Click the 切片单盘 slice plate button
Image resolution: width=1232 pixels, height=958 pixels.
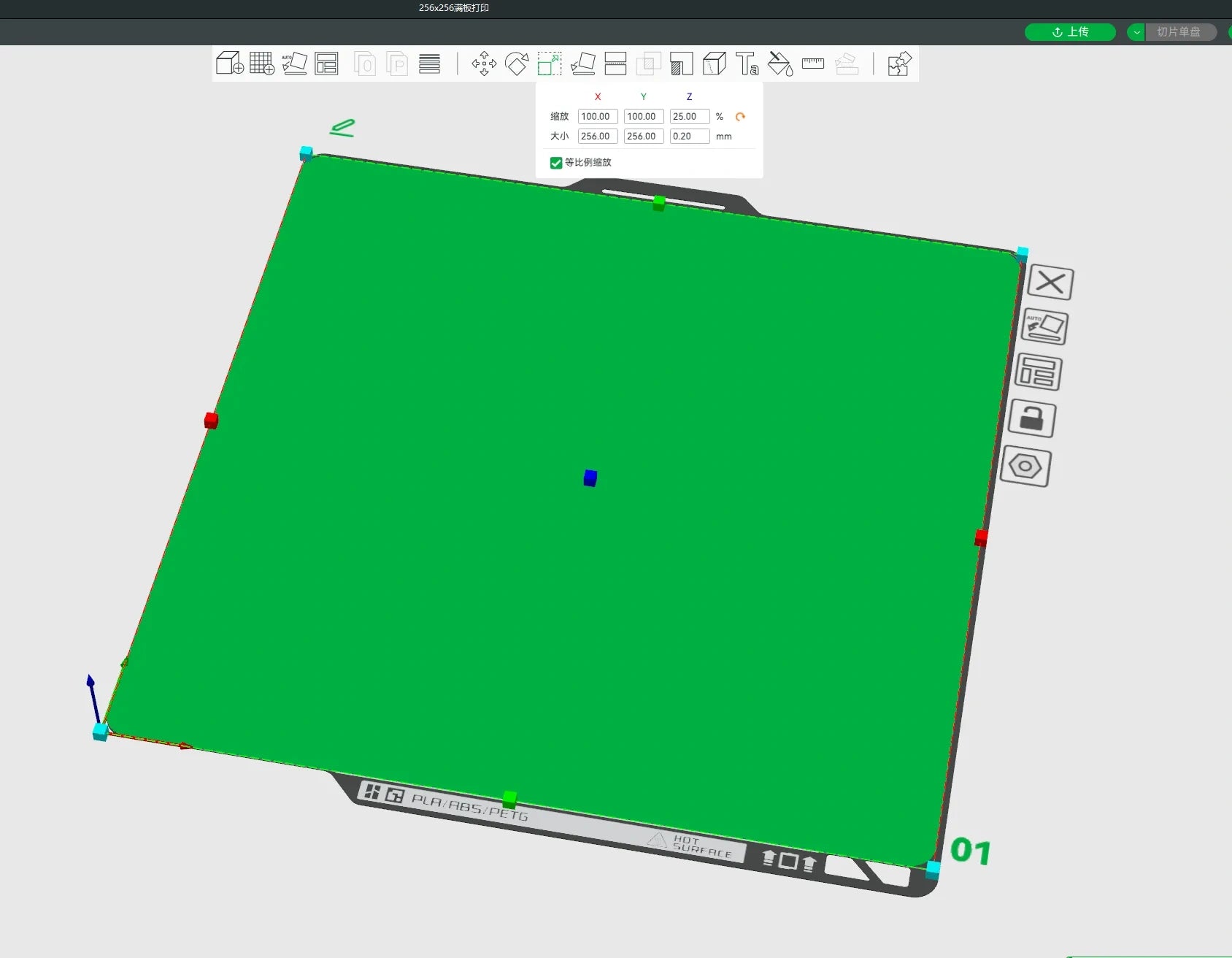[1180, 32]
